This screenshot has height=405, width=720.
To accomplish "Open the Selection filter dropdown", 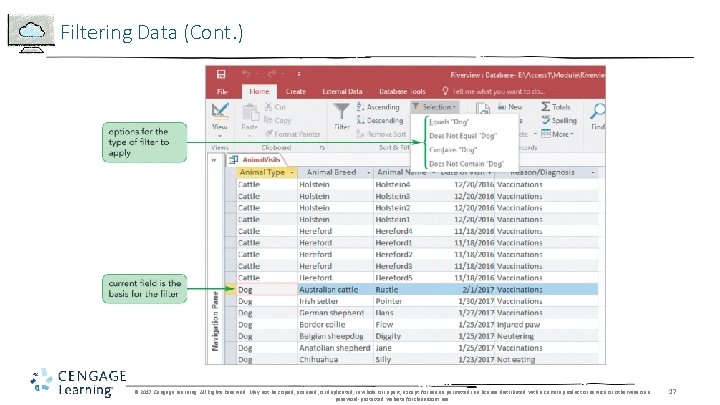I will pos(434,107).
